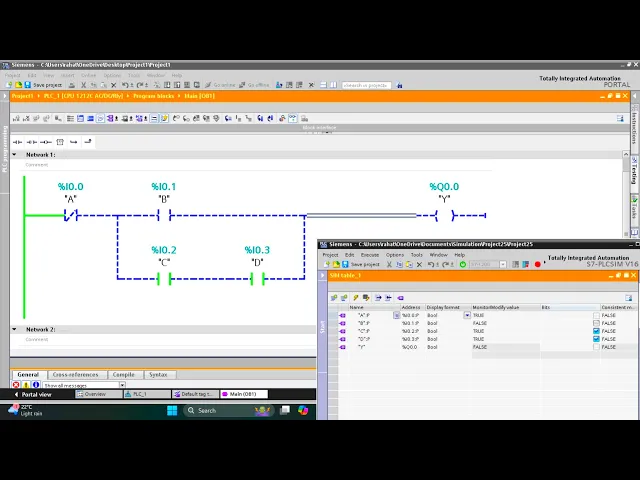The width and height of the screenshot is (640, 480).
Task: Open the Display format dropdown for row A
Action: click(467, 315)
